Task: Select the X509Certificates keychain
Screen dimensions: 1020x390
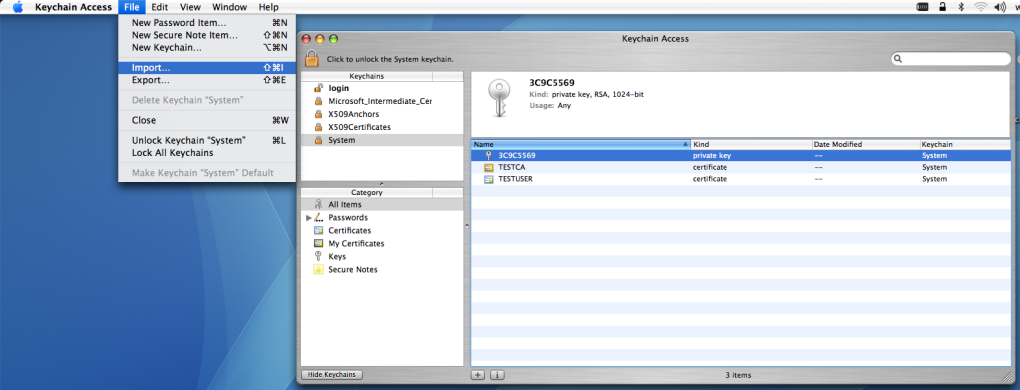Action: 382,127
